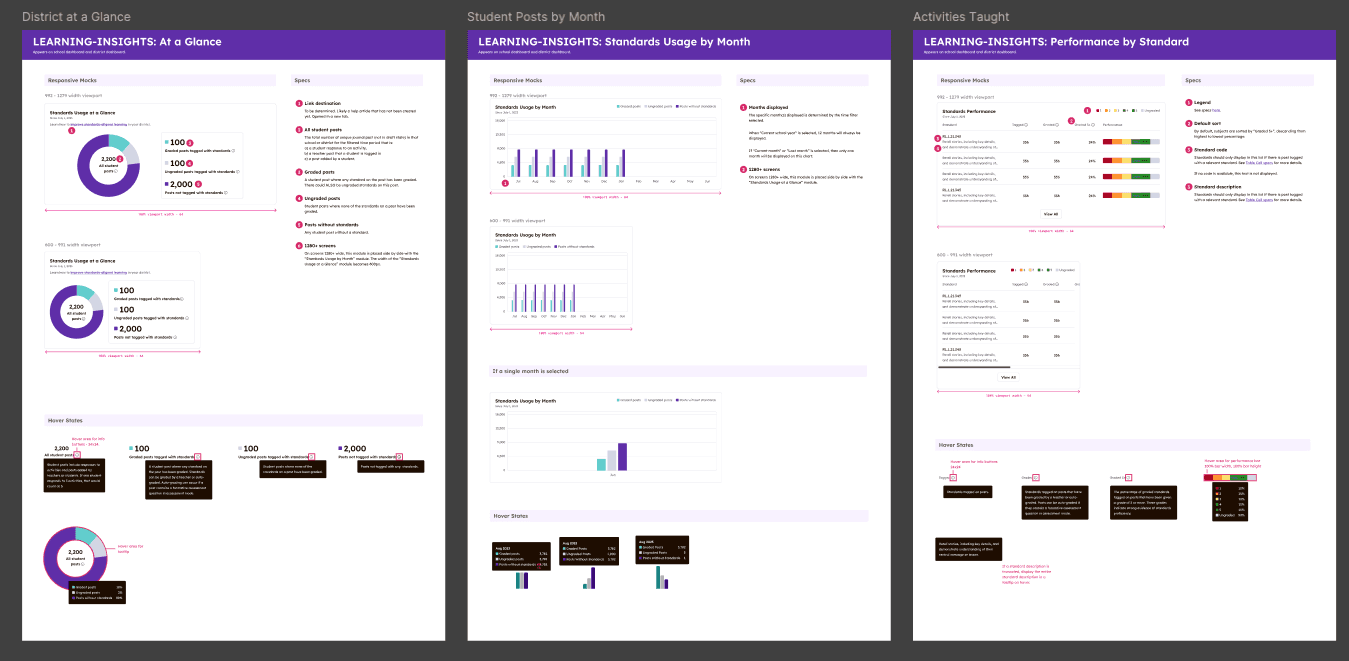
Task: Toggle the "Graded posts" legend in the monthly chart
Action: pos(628,106)
